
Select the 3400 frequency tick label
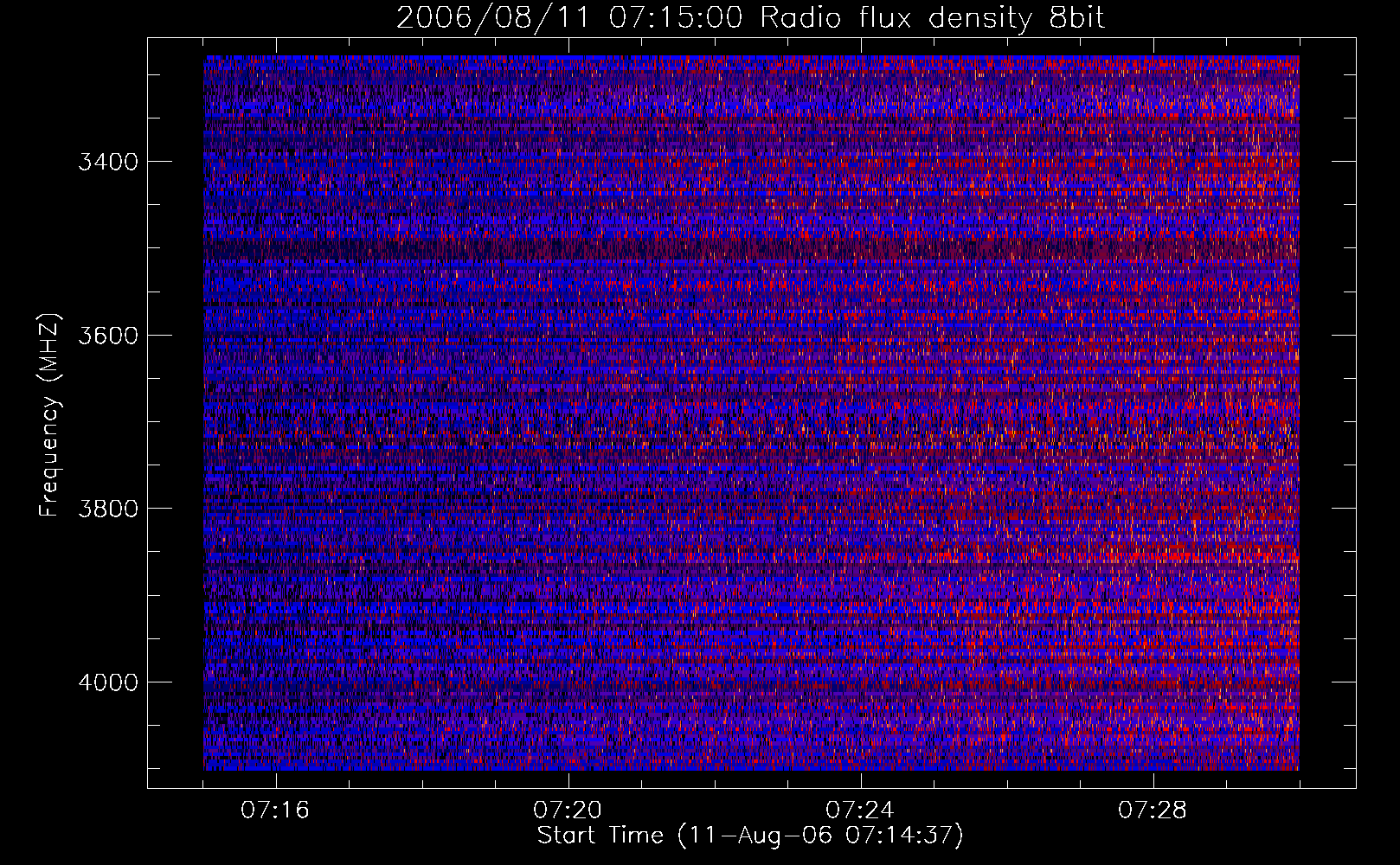tap(108, 162)
